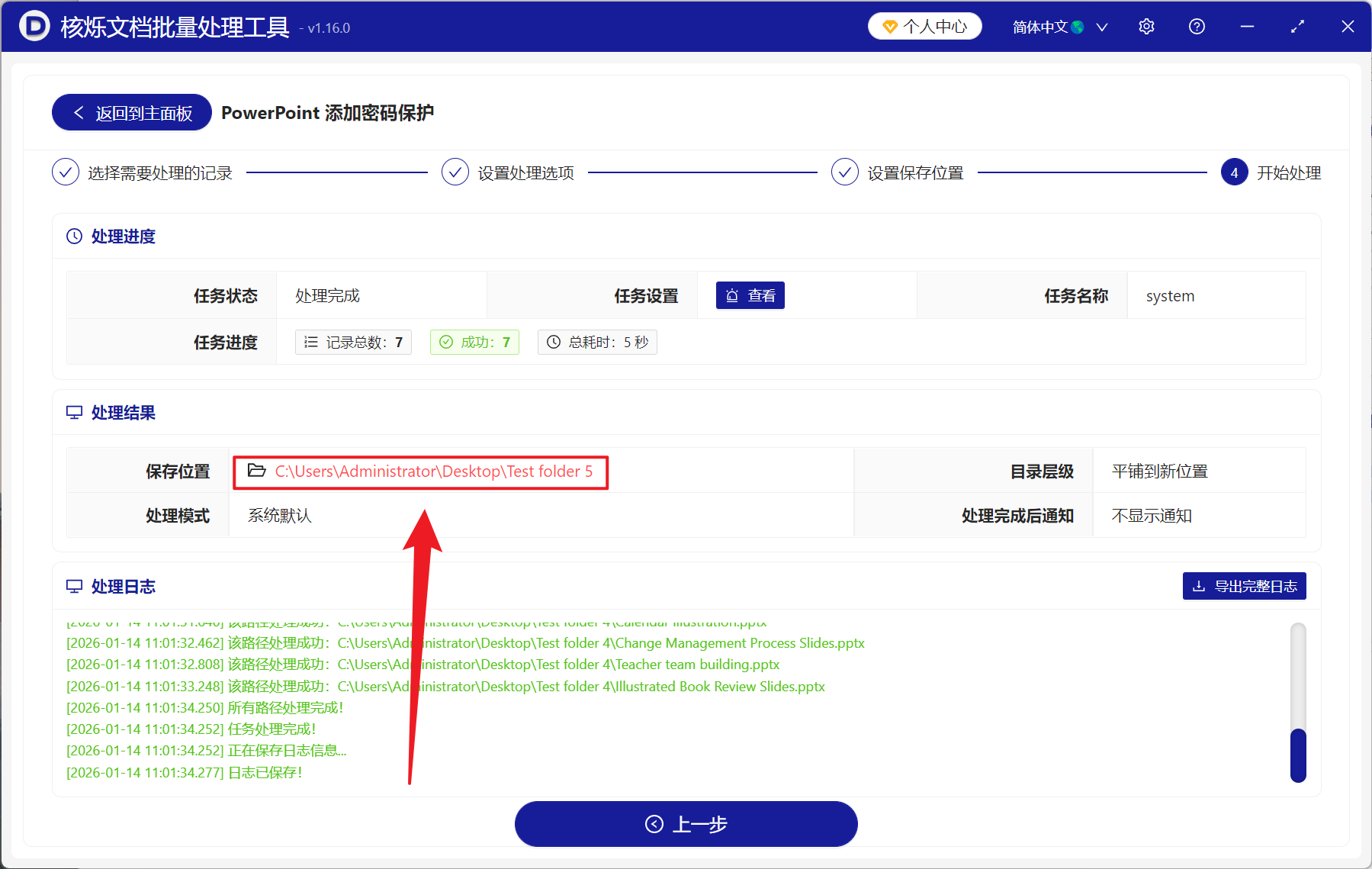Click the list icon in 记录总数 badge

tap(310, 342)
